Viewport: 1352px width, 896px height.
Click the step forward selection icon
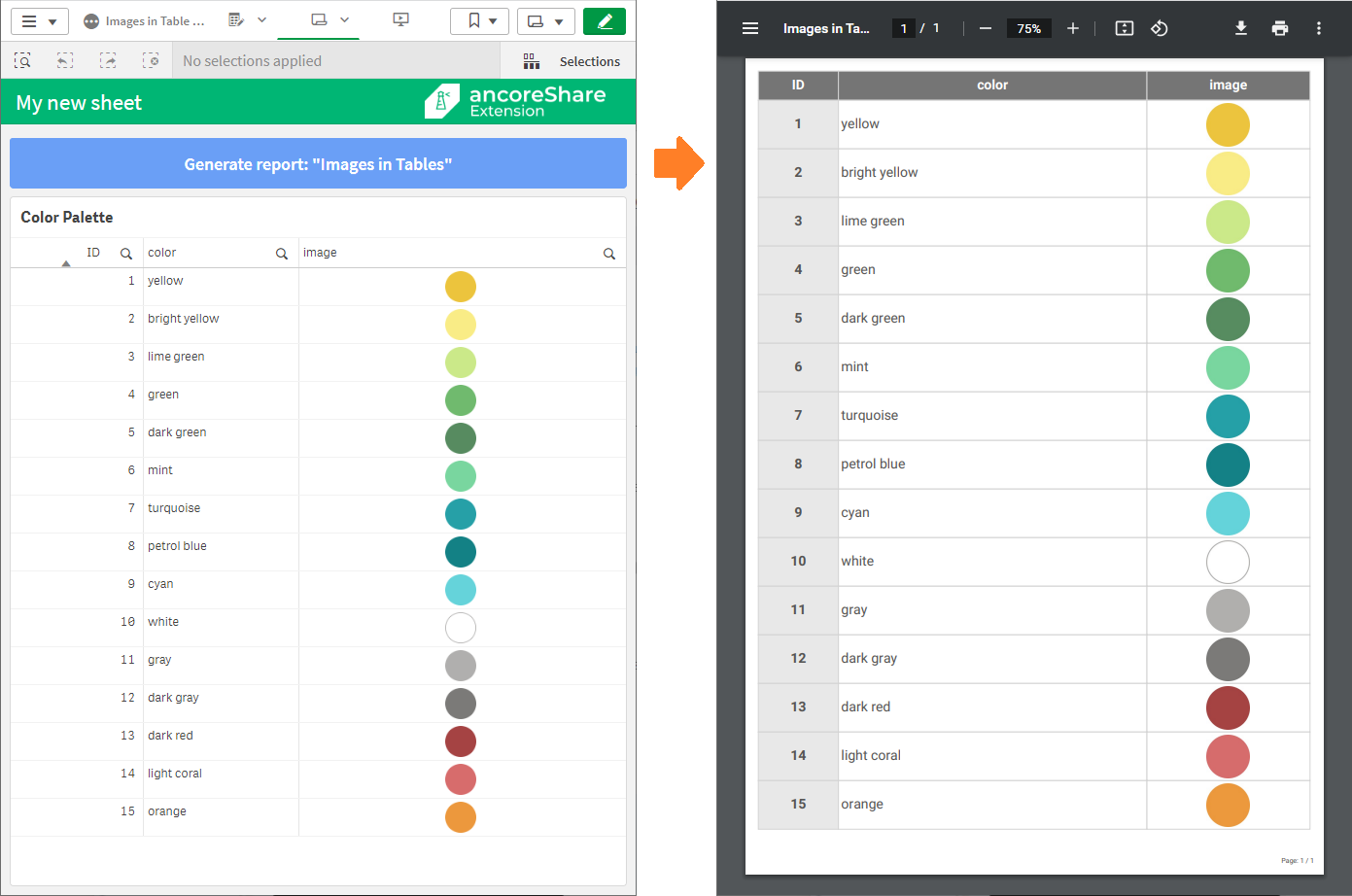tap(108, 61)
